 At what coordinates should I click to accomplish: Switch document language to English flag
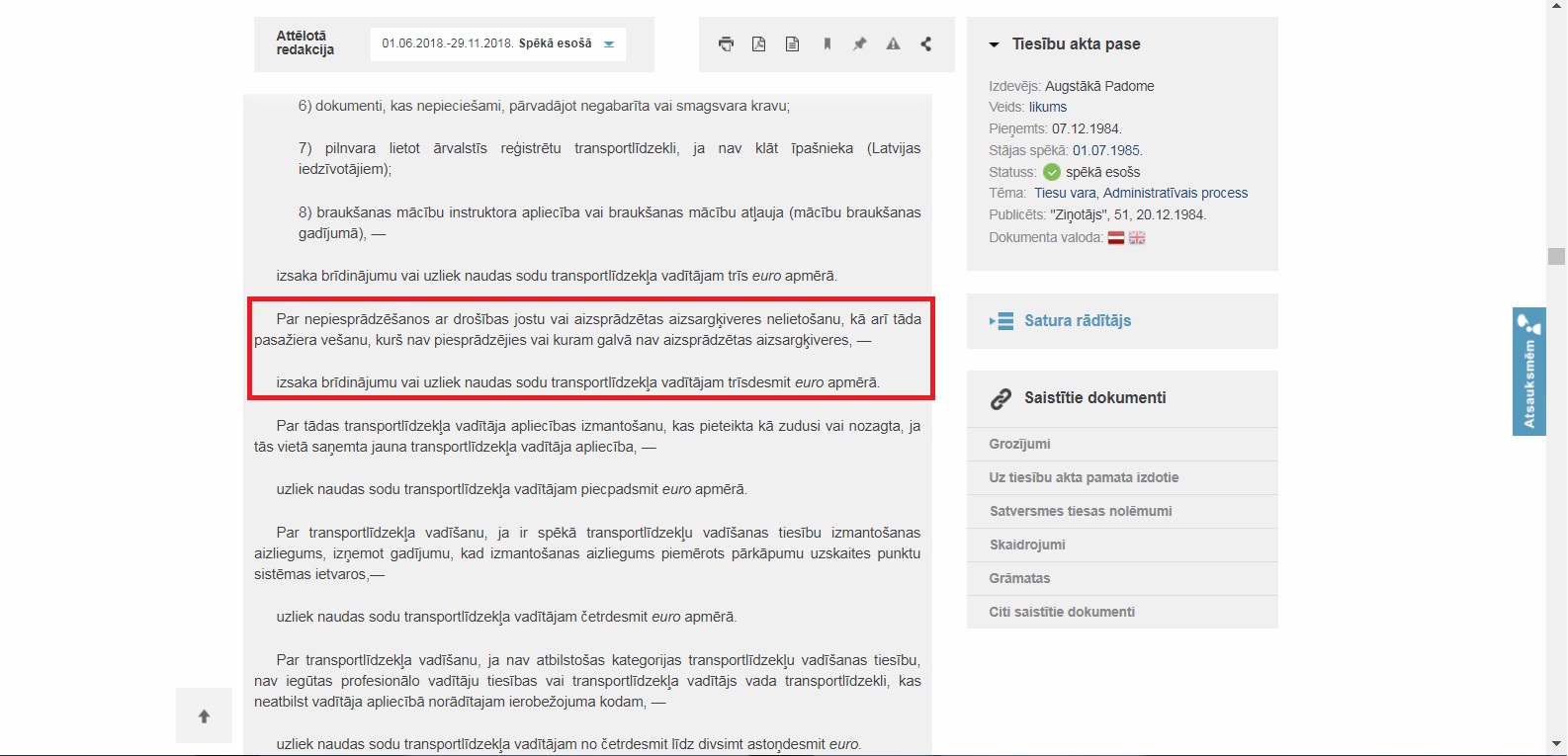point(1137,238)
